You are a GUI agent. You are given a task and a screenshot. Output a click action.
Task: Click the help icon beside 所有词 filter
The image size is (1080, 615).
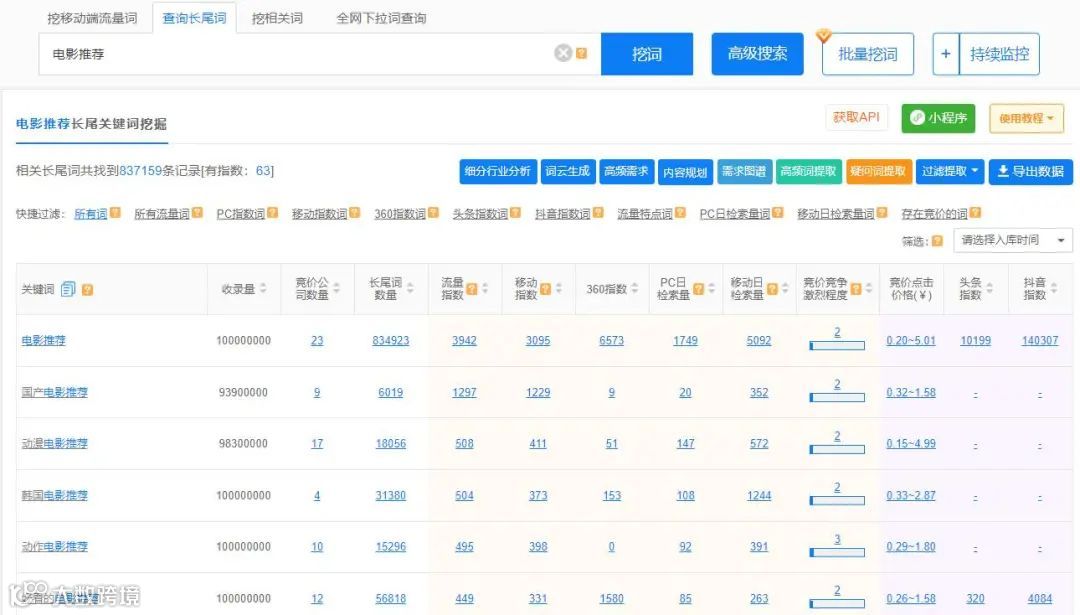(x=115, y=213)
